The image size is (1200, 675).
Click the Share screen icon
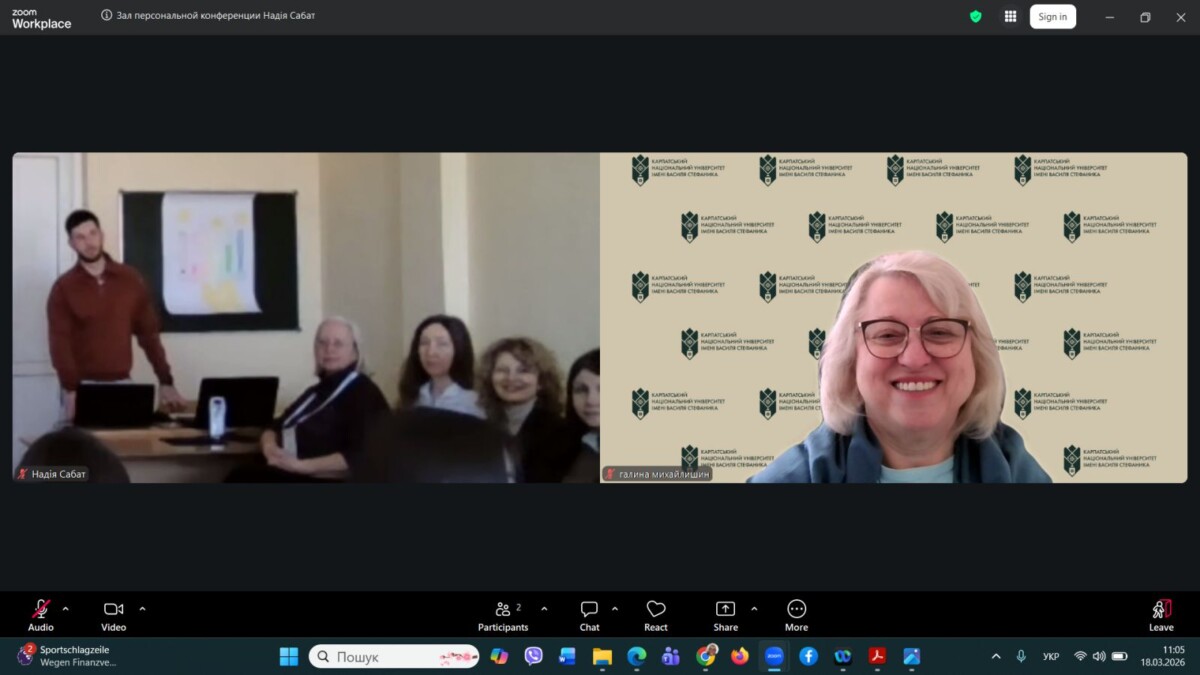tap(725, 614)
